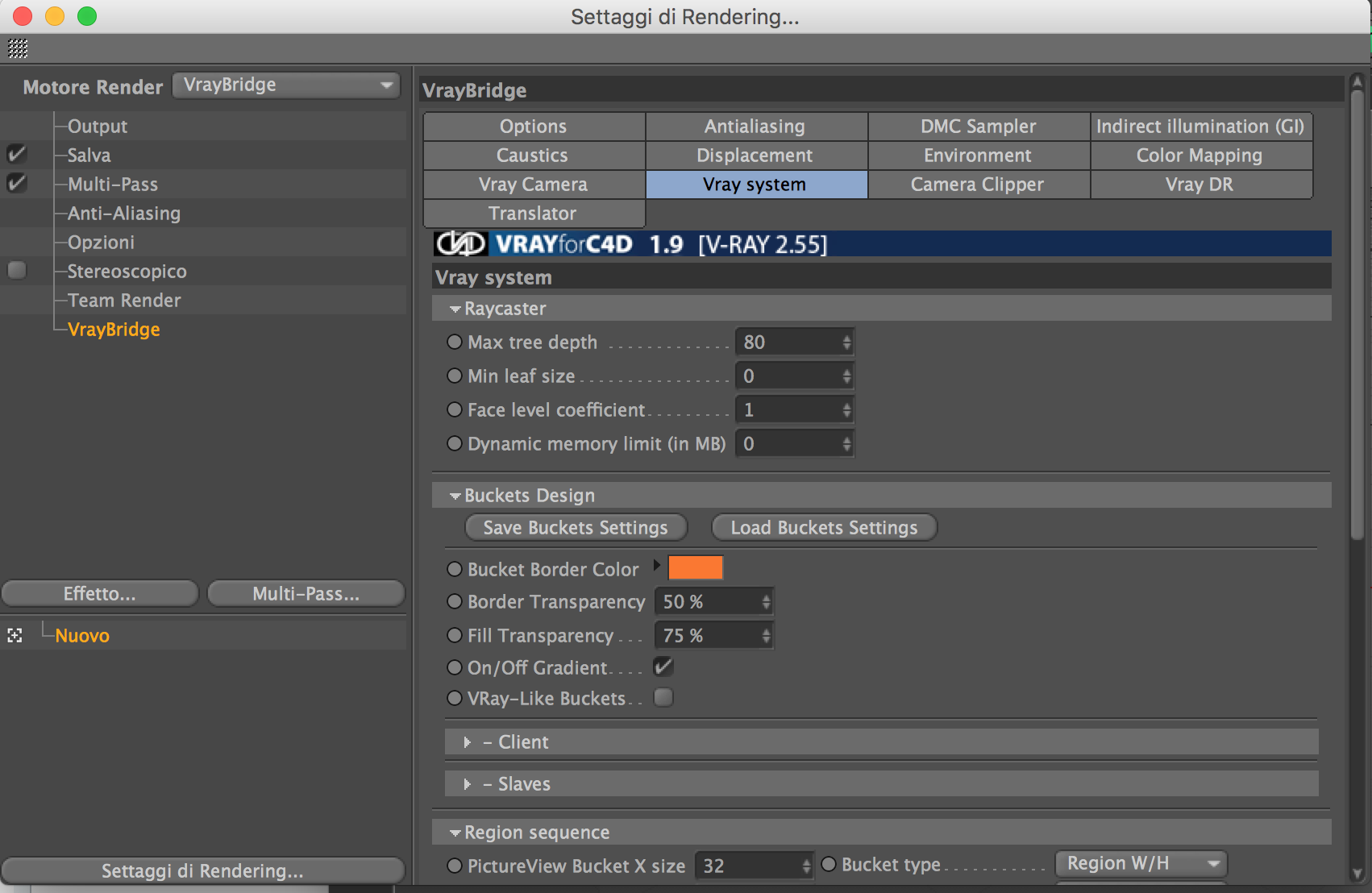Switch to the Vray DR tab
The height and width of the screenshot is (893, 1372).
pos(1201,185)
